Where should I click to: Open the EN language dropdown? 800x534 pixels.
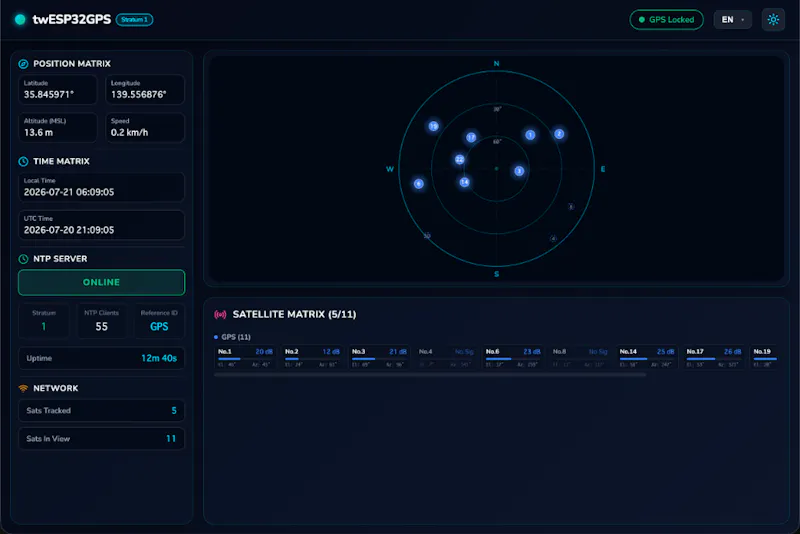click(732, 20)
